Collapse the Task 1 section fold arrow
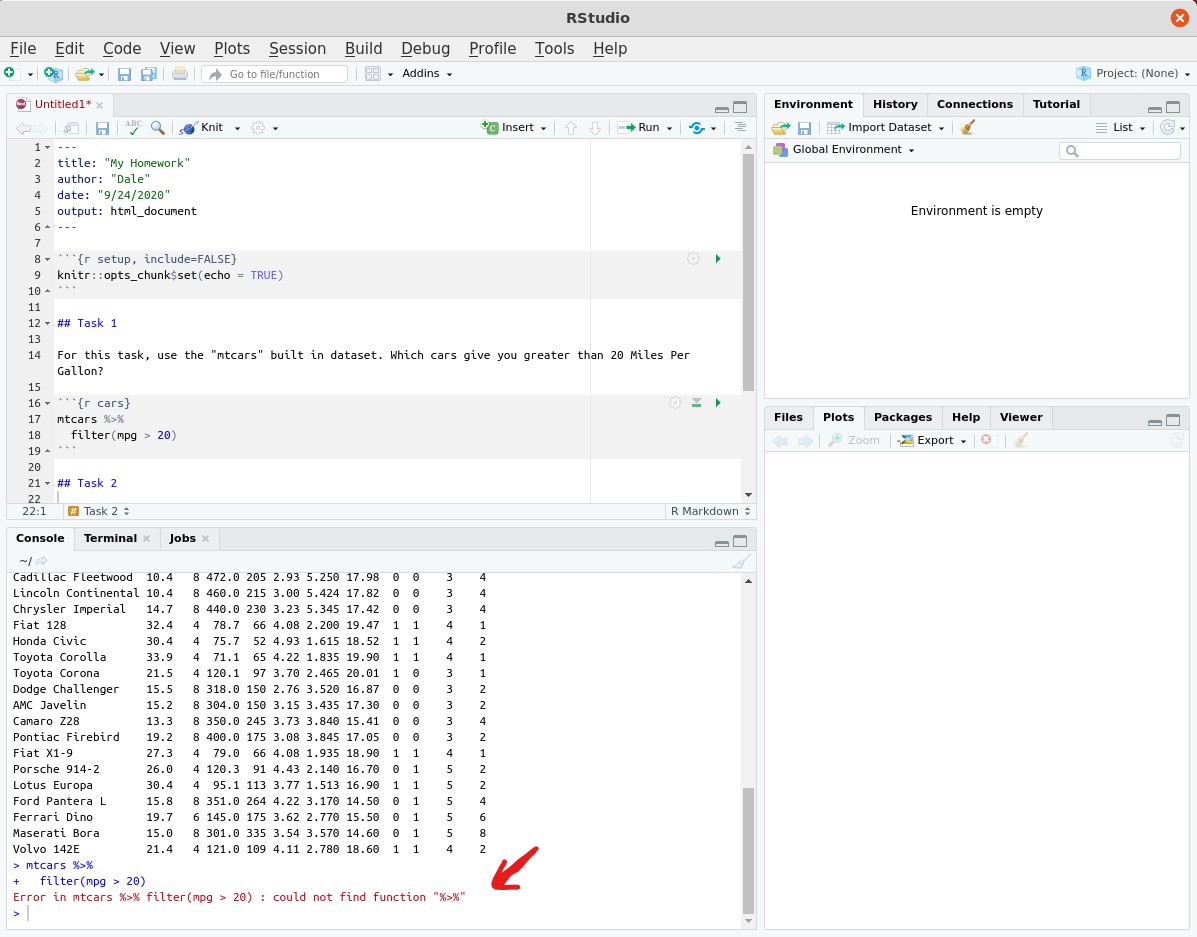Image resolution: width=1197 pixels, height=937 pixels. pos(47,324)
